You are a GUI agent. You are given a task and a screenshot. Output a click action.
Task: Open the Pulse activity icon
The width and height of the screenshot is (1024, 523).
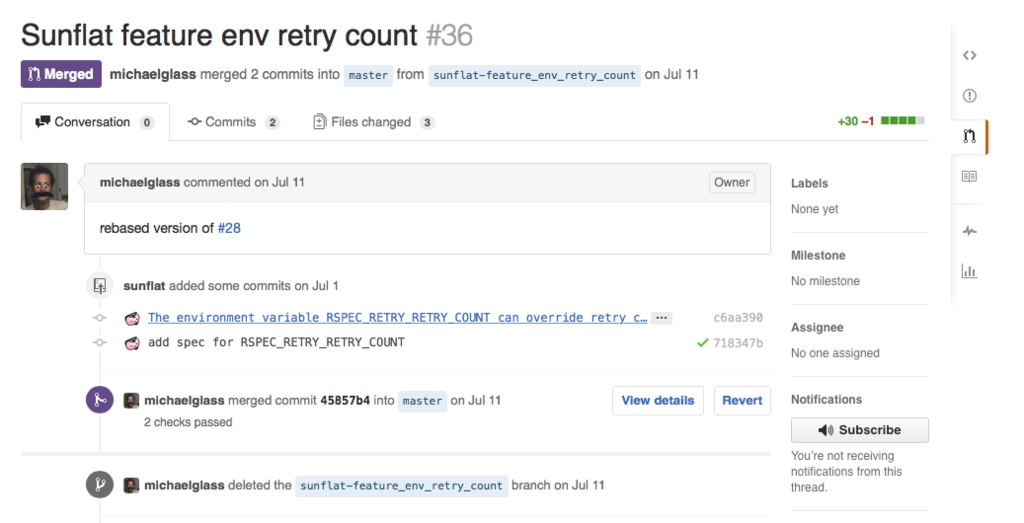click(969, 230)
